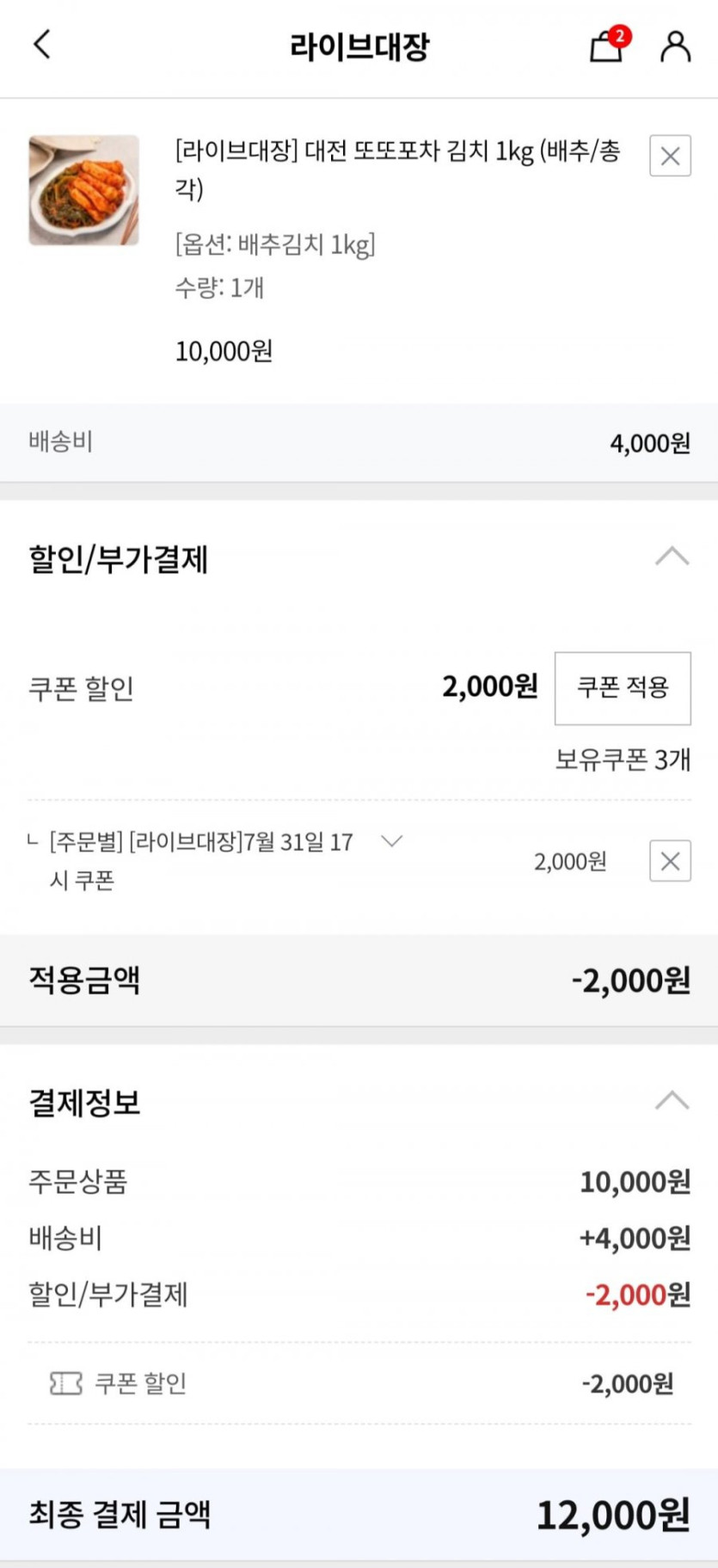Screen dimensions: 718x1568
Task: Tap the 보유쿠폰 3개 link
Action: [623, 759]
